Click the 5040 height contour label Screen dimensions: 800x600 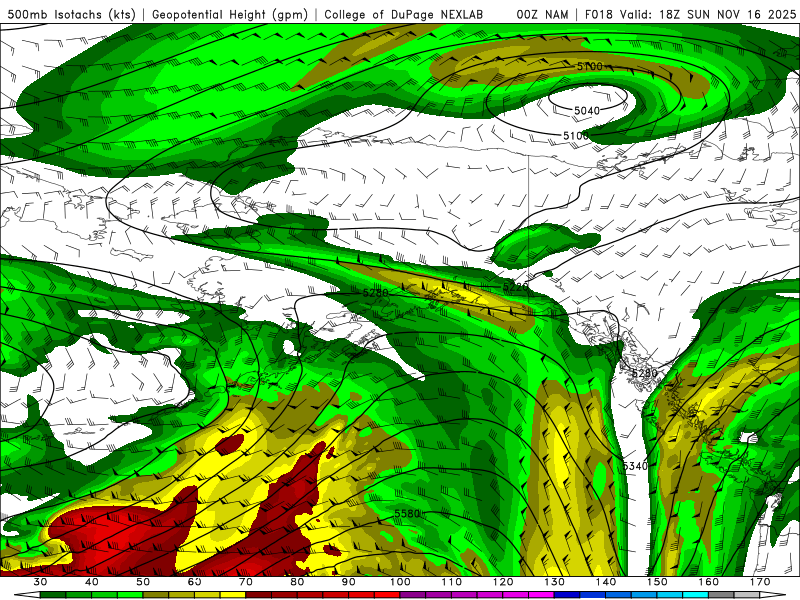[x=587, y=111]
